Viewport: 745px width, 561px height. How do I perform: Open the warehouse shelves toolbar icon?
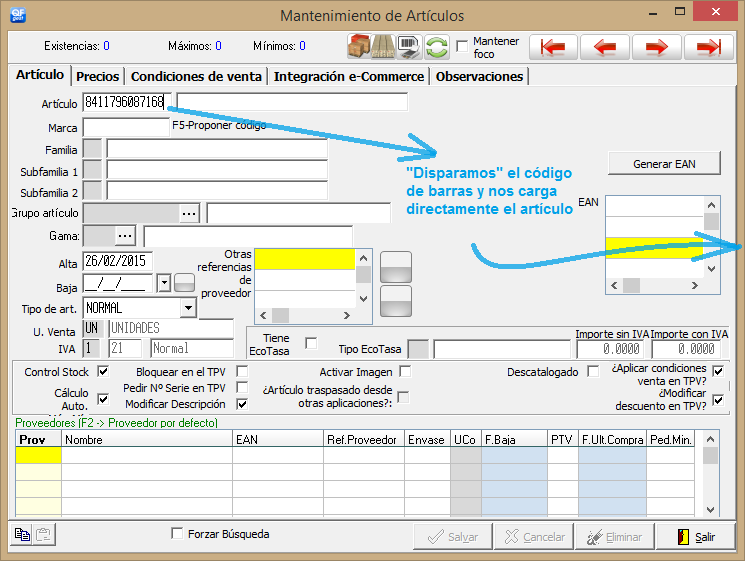[383, 47]
